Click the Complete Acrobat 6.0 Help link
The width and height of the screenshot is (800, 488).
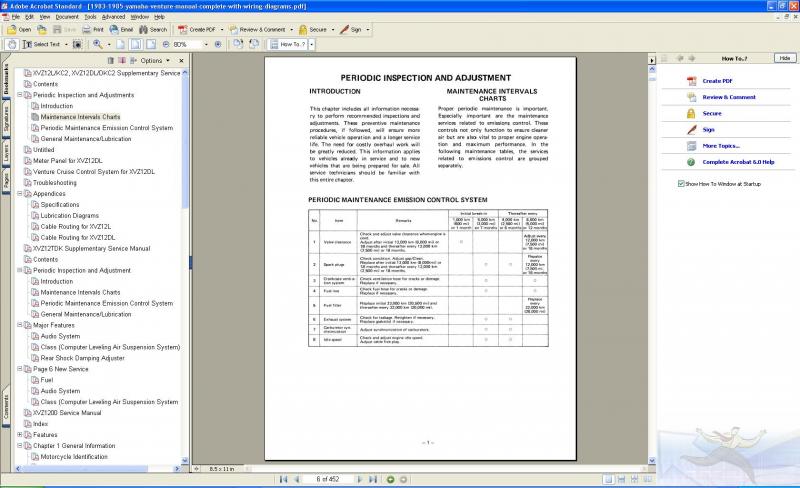click(738, 161)
